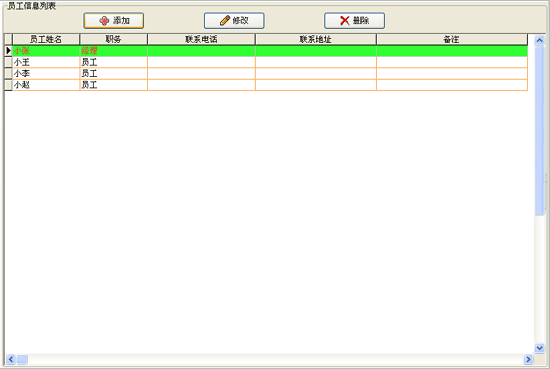Click the 备注 column header

(452, 39)
